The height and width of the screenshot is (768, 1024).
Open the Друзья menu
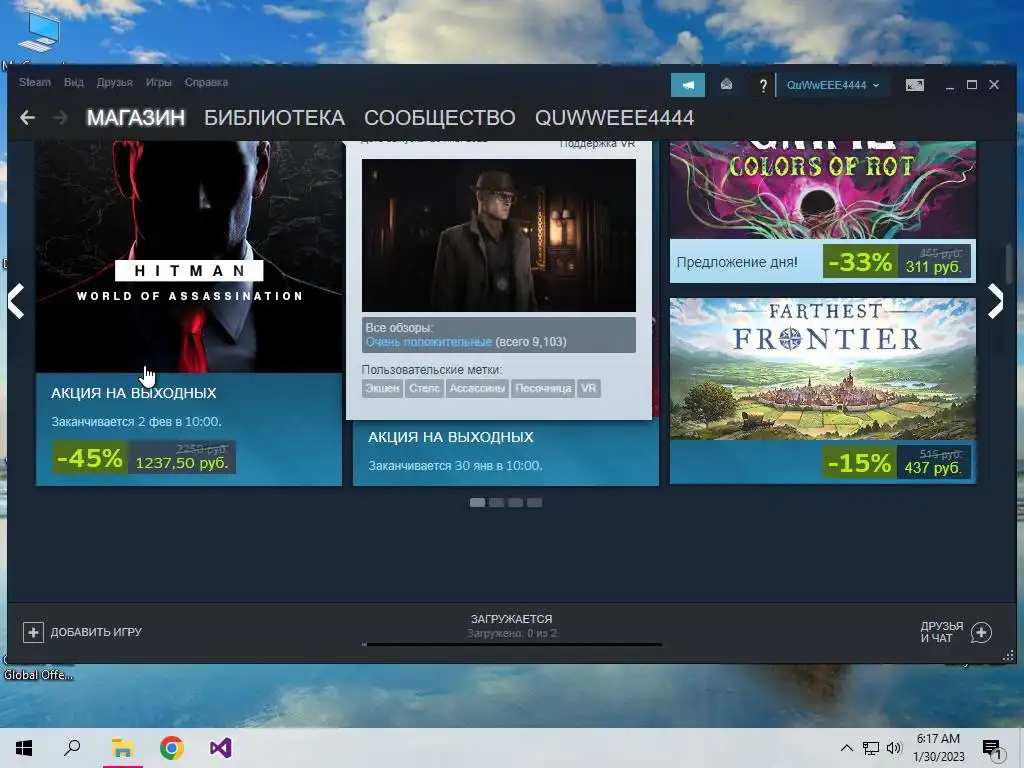[114, 82]
